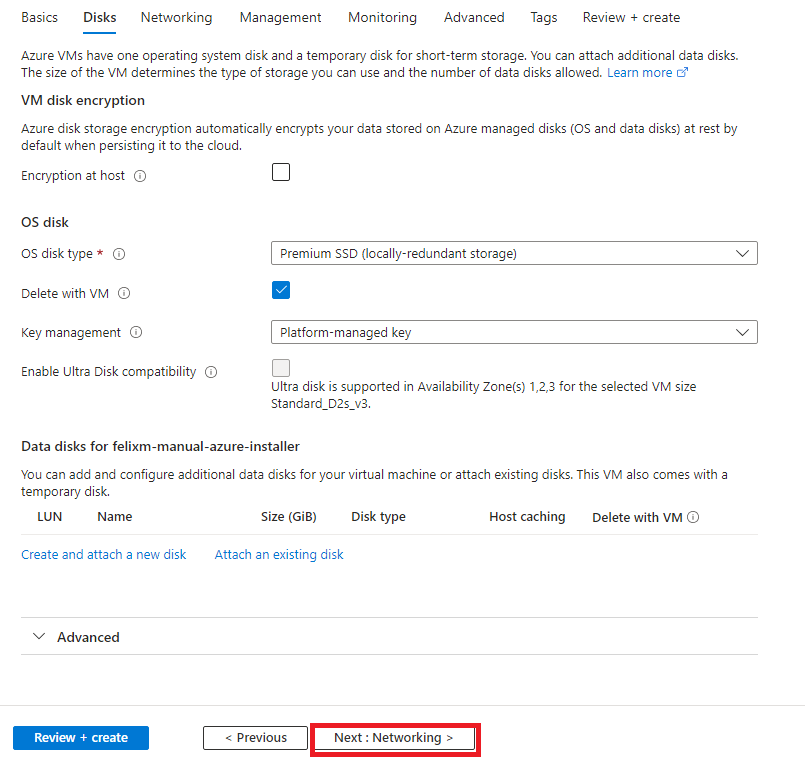805x763 pixels.
Task: Toggle Enable Ultra Disk compatibility checkbox
Action: click(x=281, y=368)
